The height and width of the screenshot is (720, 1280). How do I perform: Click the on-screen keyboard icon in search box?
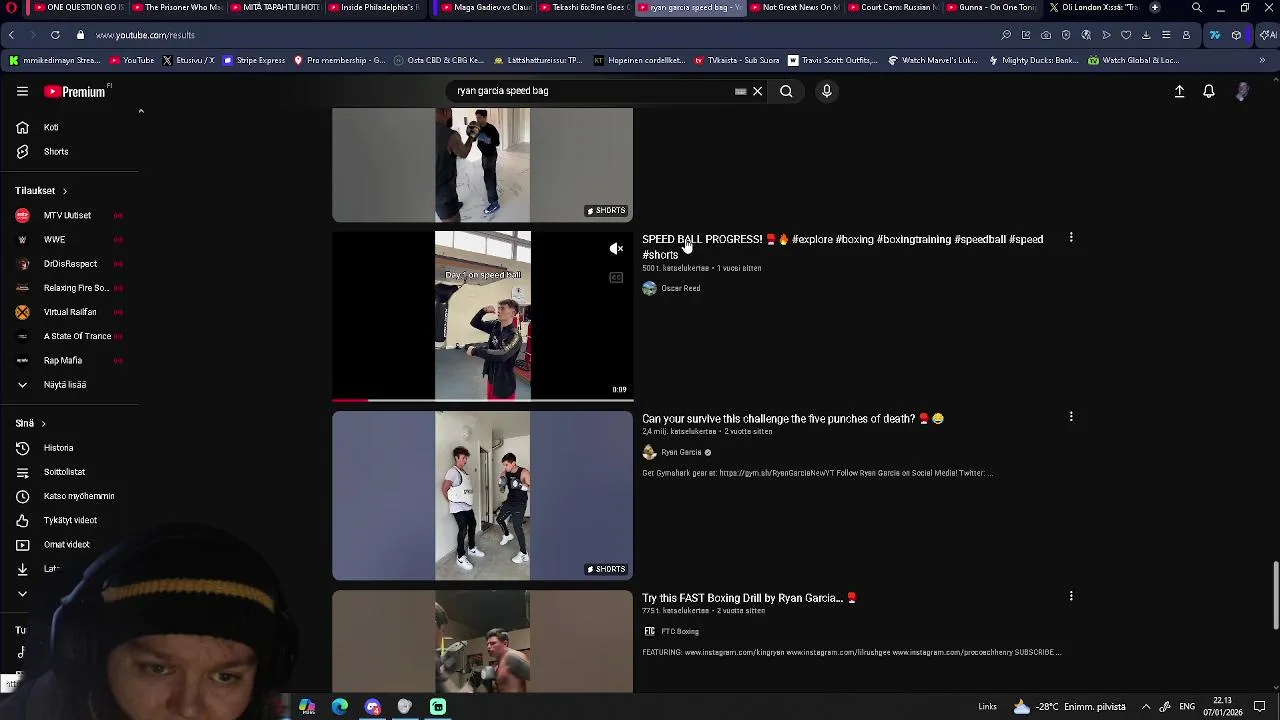740,91
